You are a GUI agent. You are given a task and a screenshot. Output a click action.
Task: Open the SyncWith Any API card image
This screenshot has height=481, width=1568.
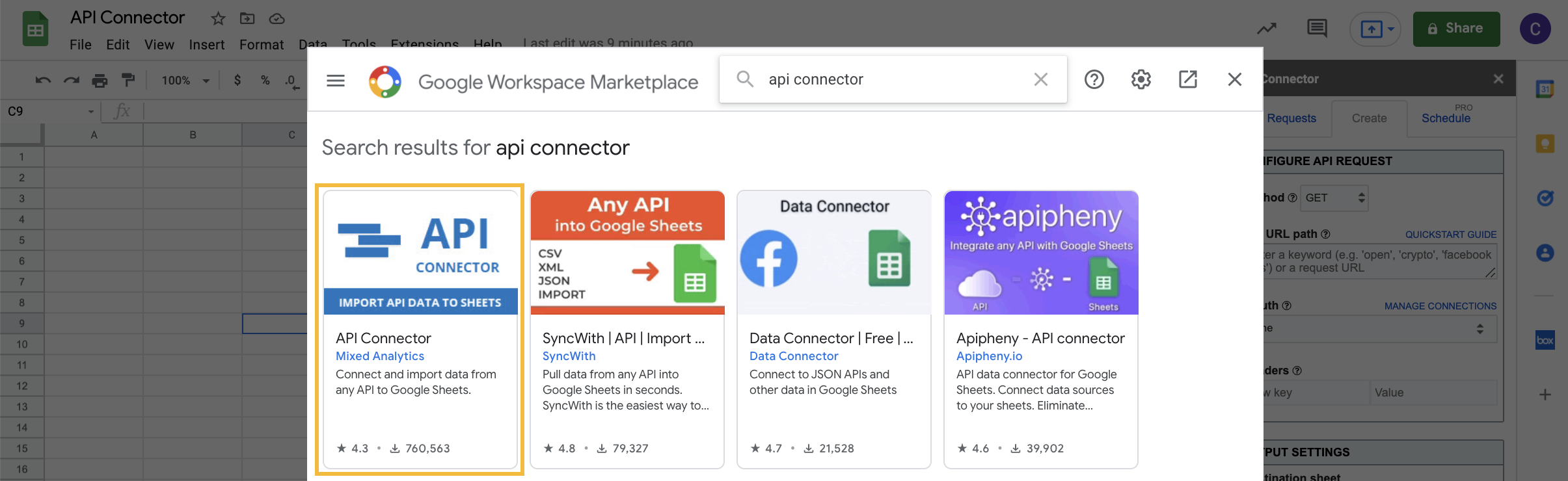click(x=628, y=252)
